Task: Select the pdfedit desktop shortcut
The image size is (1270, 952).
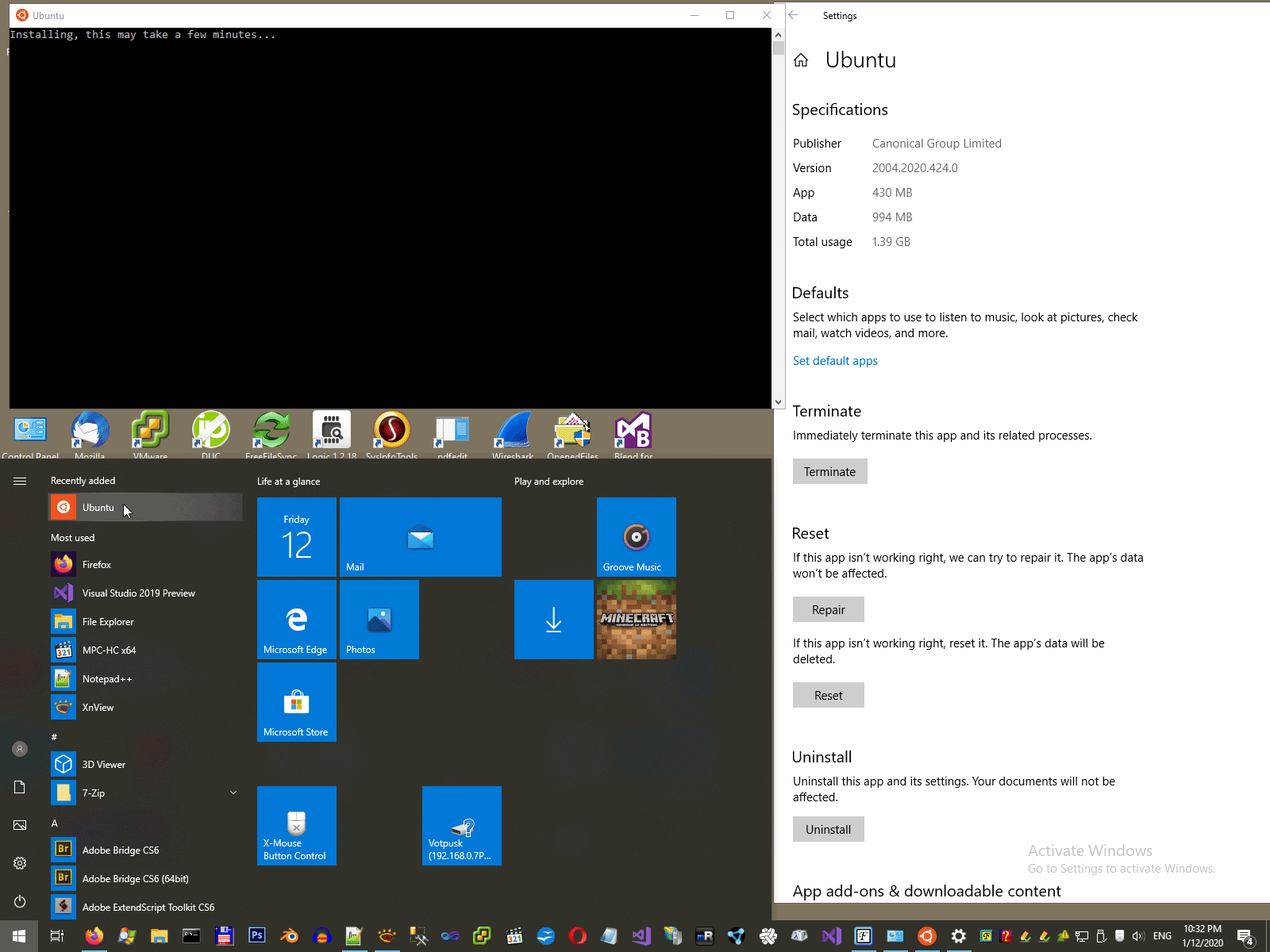Action: pos(452,436)
